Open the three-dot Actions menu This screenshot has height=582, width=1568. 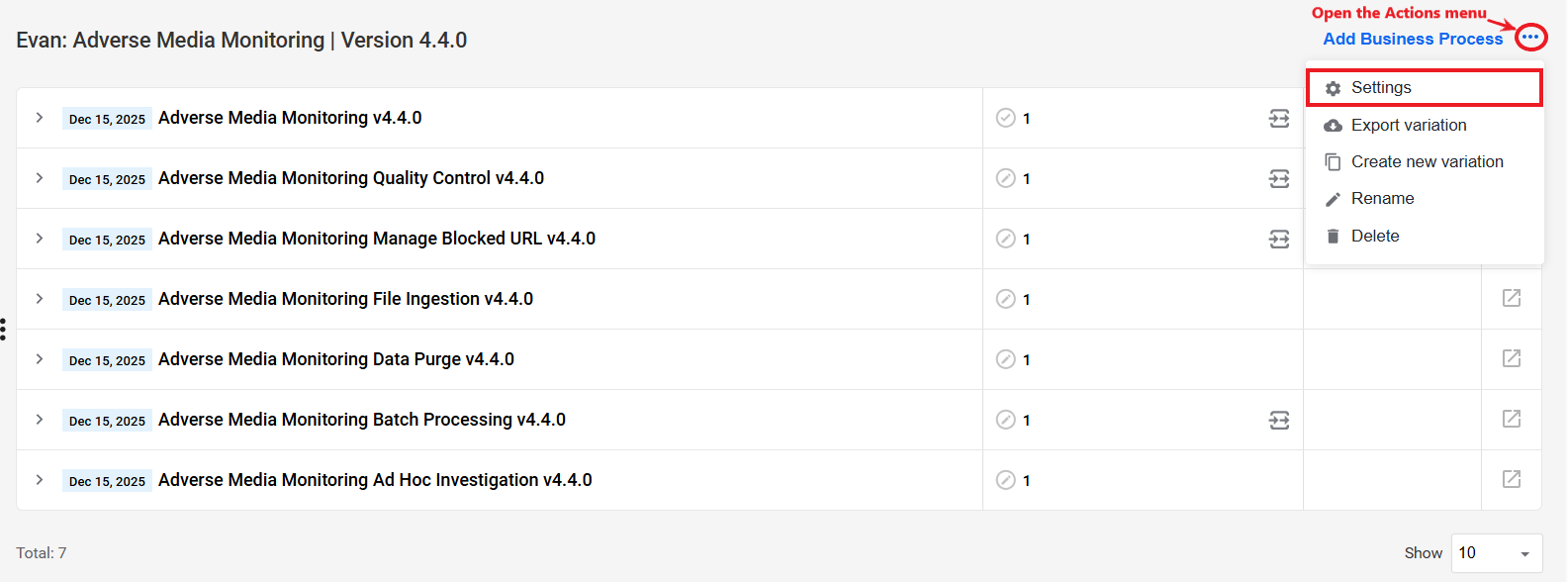tap(1530, 38)
